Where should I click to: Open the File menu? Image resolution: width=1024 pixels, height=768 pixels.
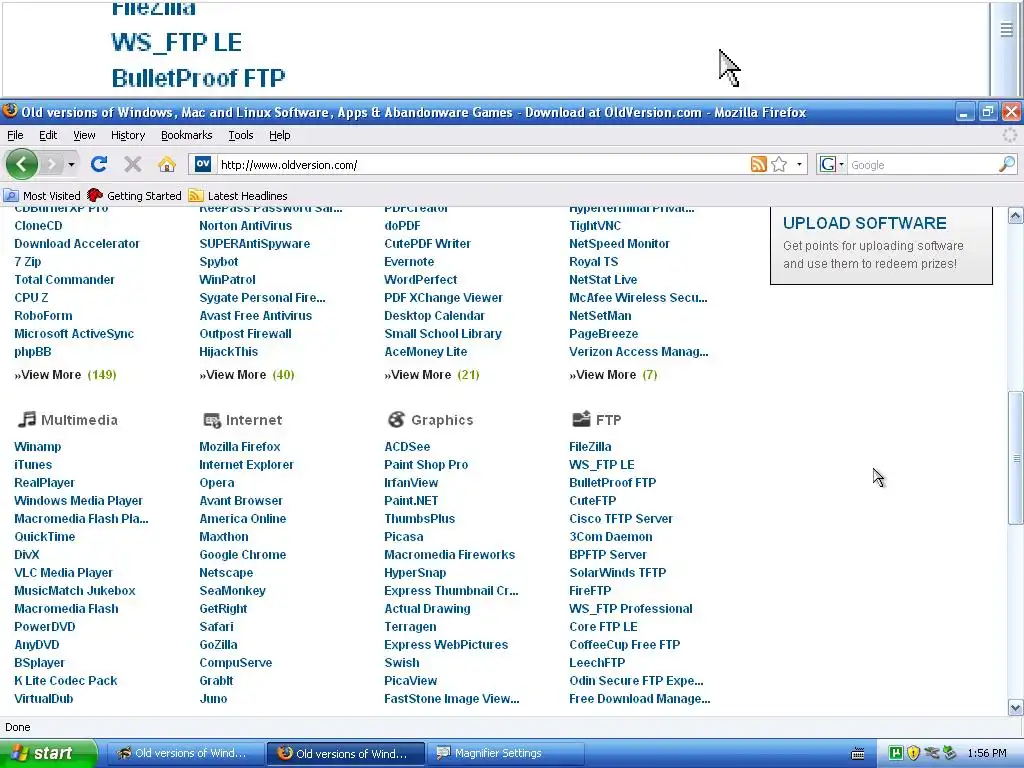coord(15,135)
